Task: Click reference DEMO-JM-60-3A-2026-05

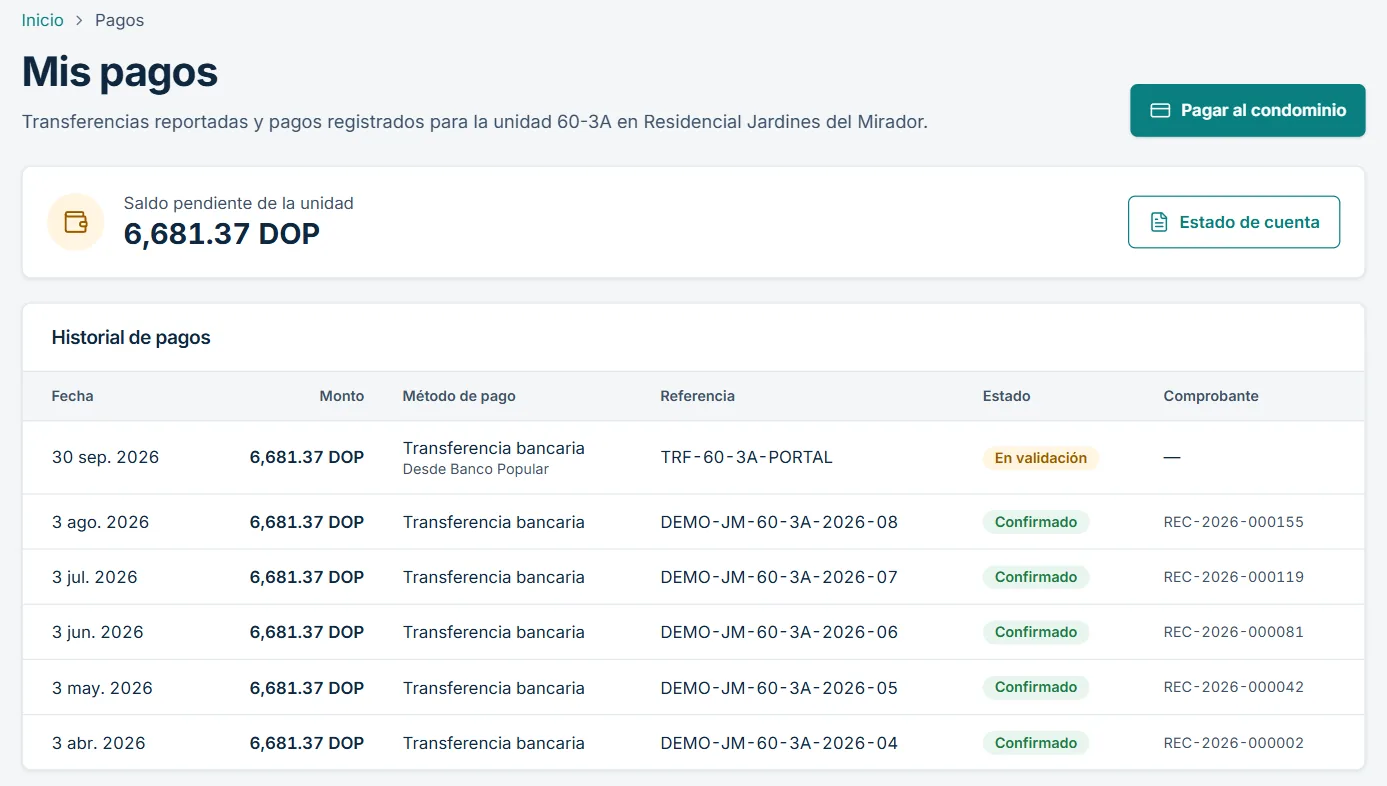Action: (779, 688)
